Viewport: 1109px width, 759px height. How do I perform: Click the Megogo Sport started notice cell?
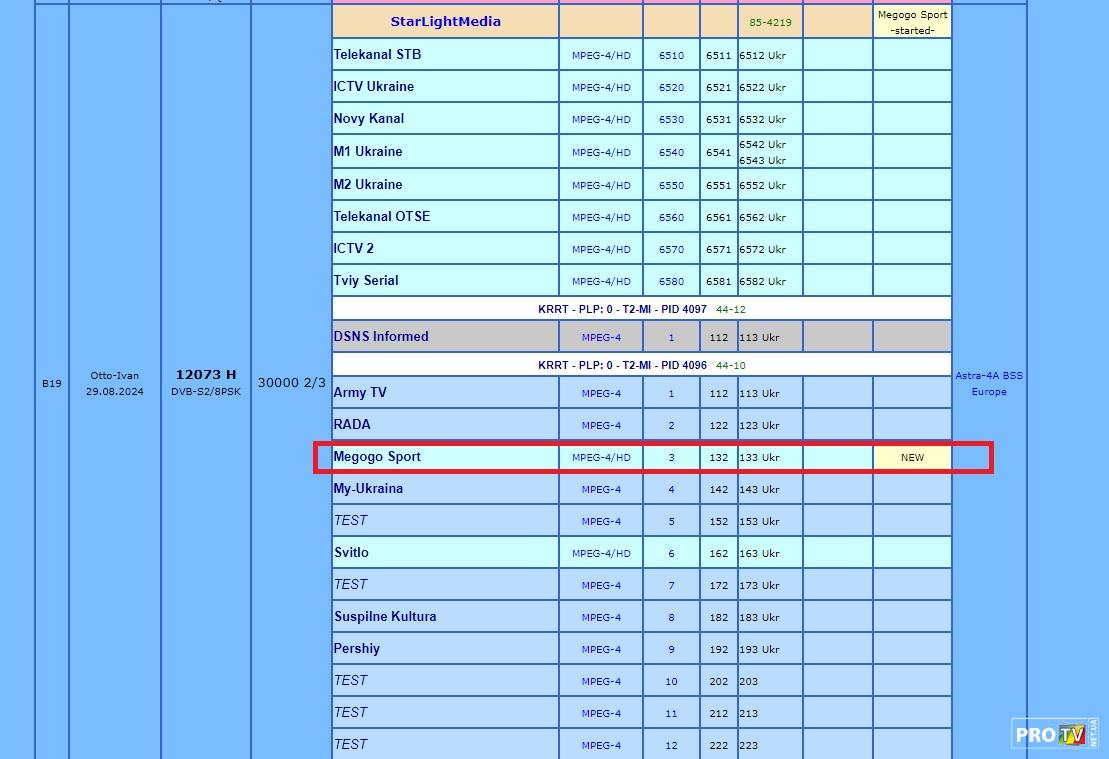tap(912, 22)
